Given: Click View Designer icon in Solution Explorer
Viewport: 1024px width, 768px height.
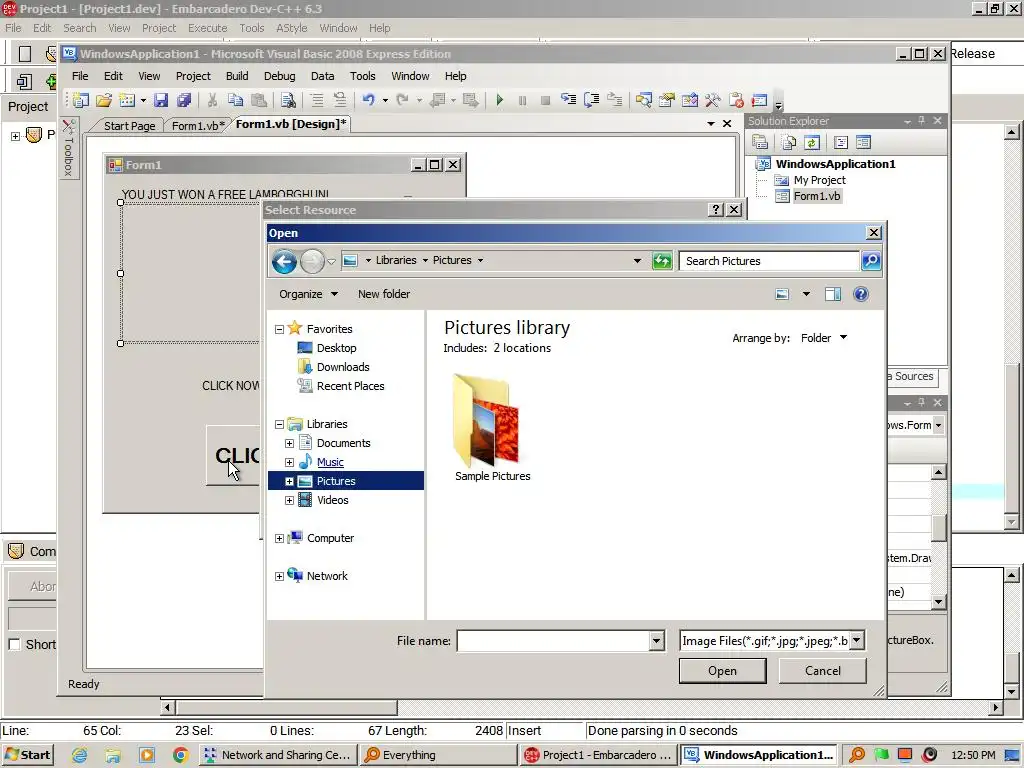Looking at the screenshot, I should [x=863, y=142].
